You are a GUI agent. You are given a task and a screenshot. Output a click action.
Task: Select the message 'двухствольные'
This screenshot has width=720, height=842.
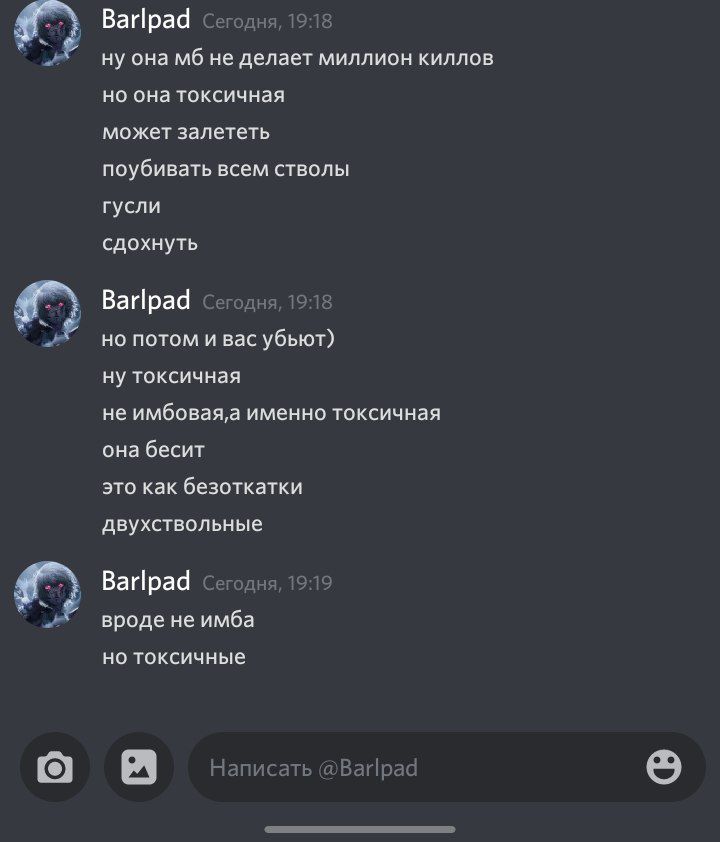(x=183, y=524)
